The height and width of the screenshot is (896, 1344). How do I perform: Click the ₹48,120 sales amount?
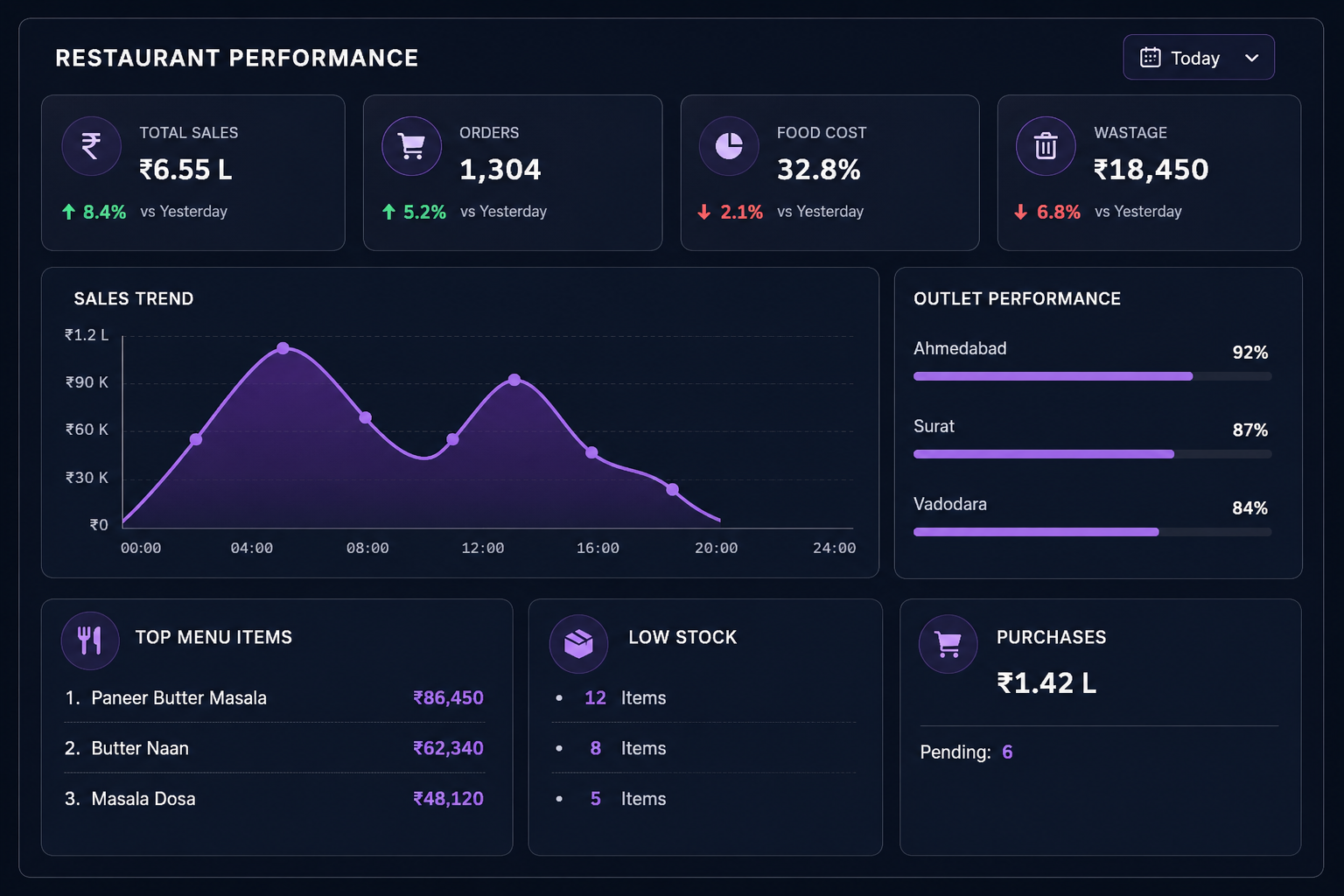(x=448, y=799)
